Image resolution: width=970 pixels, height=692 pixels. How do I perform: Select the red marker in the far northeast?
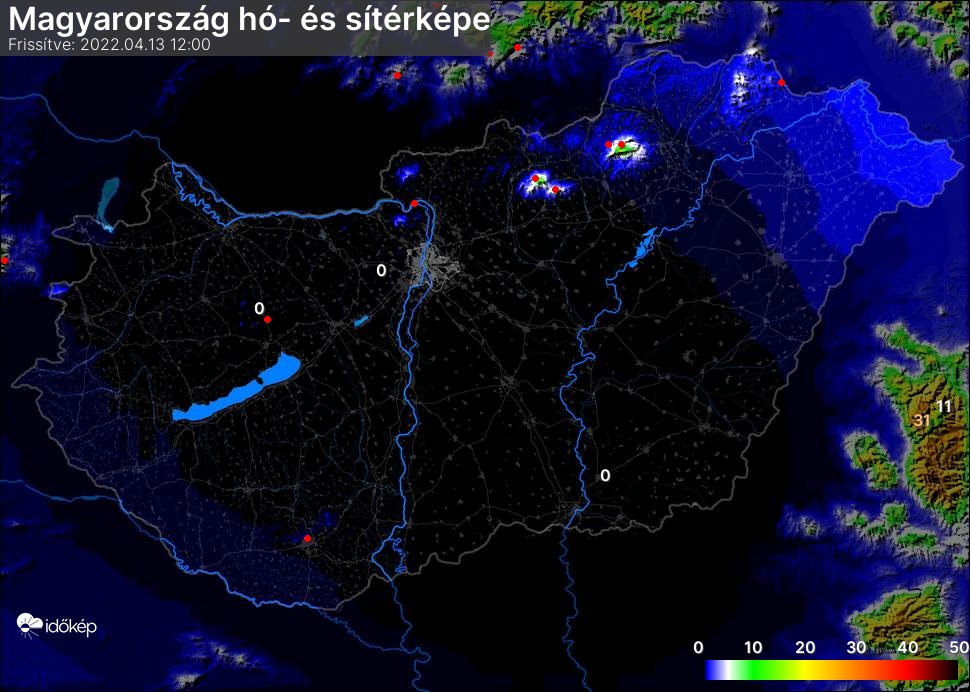click(781, 82)
